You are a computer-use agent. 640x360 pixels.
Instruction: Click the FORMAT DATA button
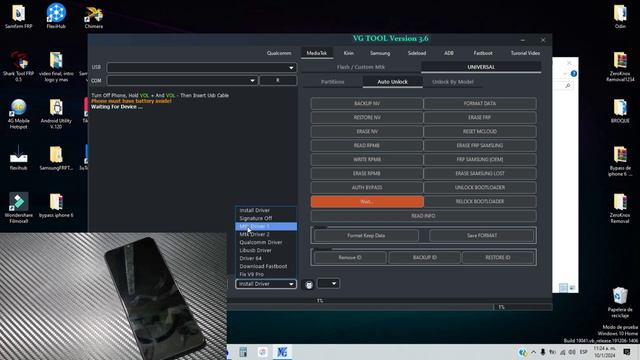pyautogui.click(x=480, y=104)
